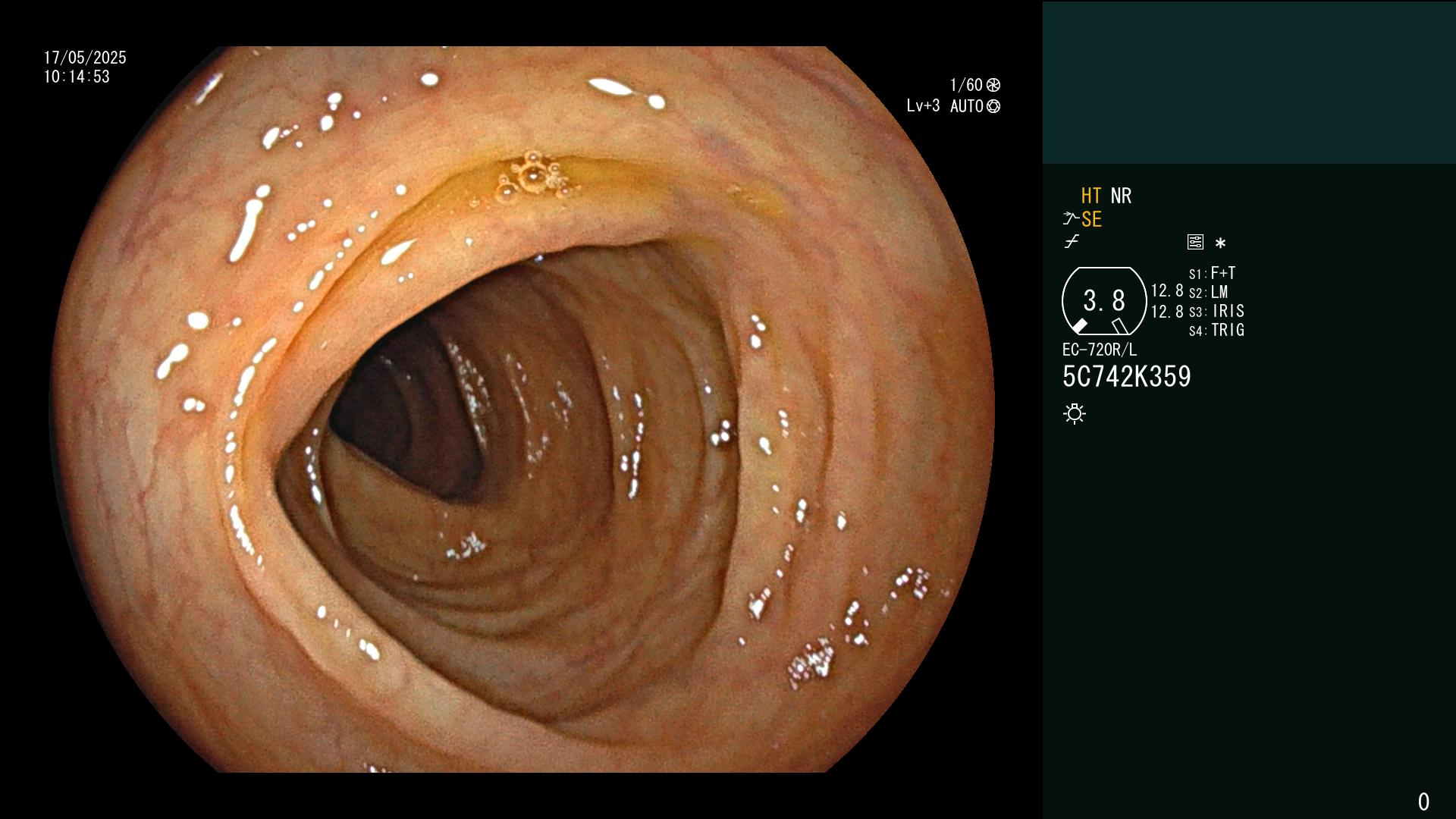
Task: Click the lamp light icon below serial number
Action: click(1075, 413)
